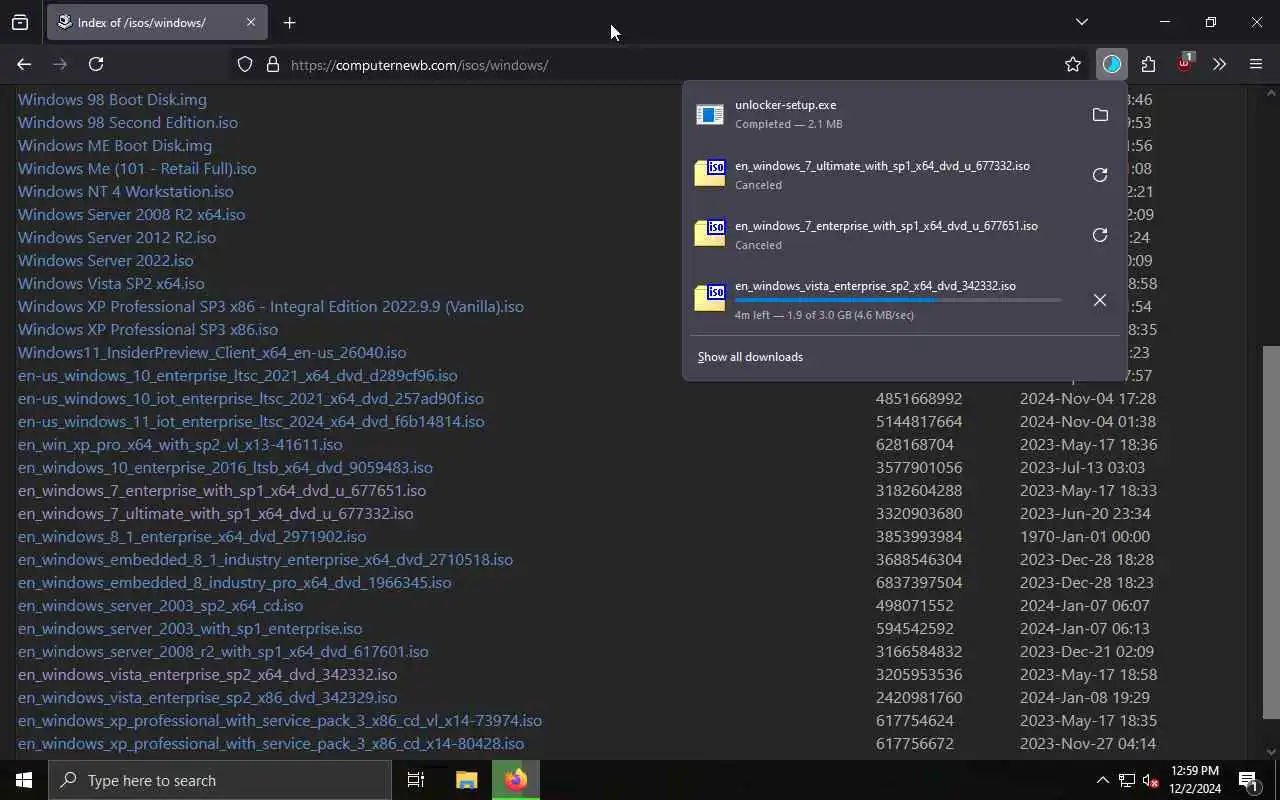Open en_win_xp_pro_x64_with_sp2 link
The width and height of the screenshot is (1280, 800).
pos(180,445)
